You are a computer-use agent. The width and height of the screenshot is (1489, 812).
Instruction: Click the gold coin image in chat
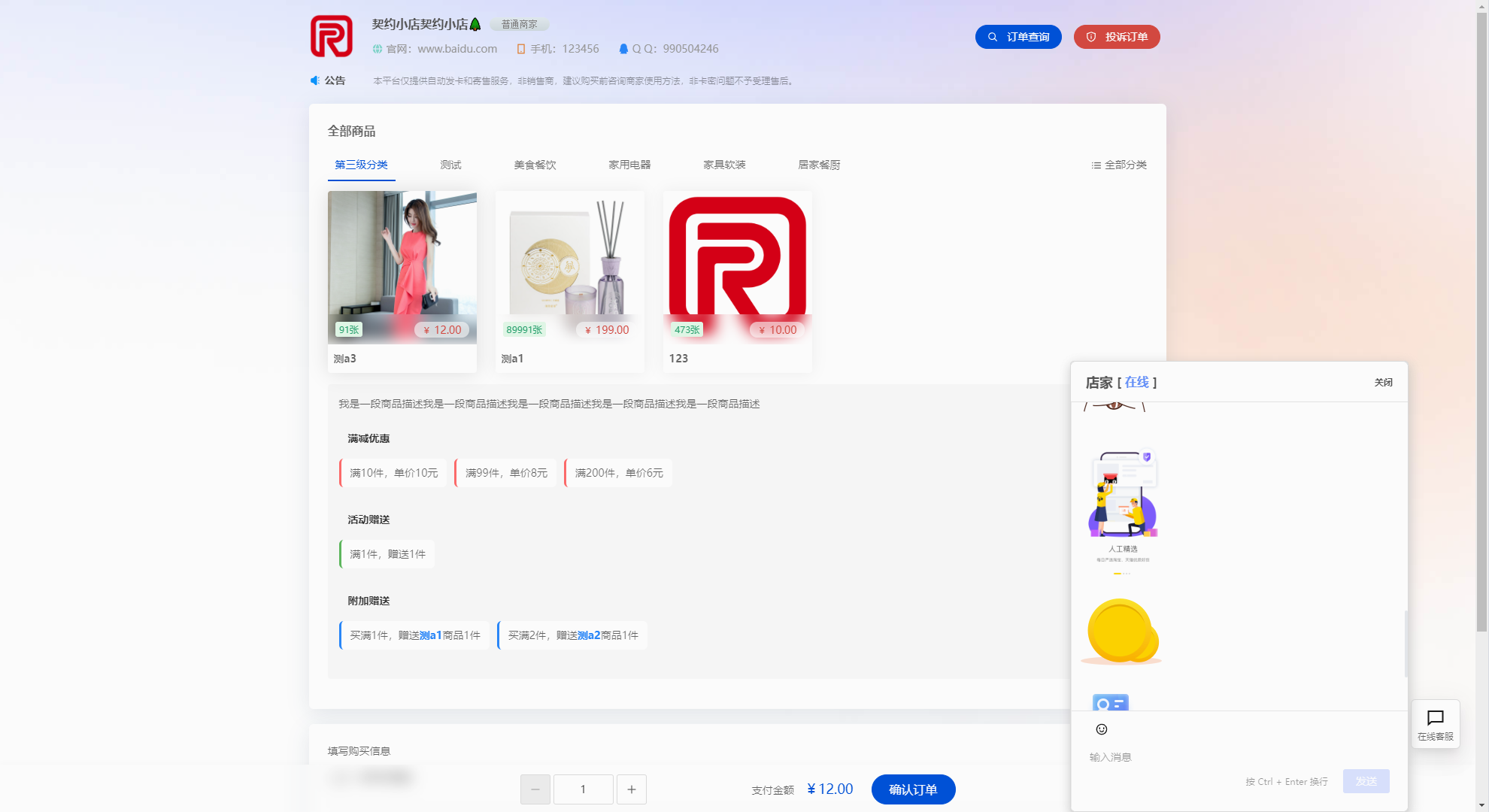click(x=1121, y=632)
